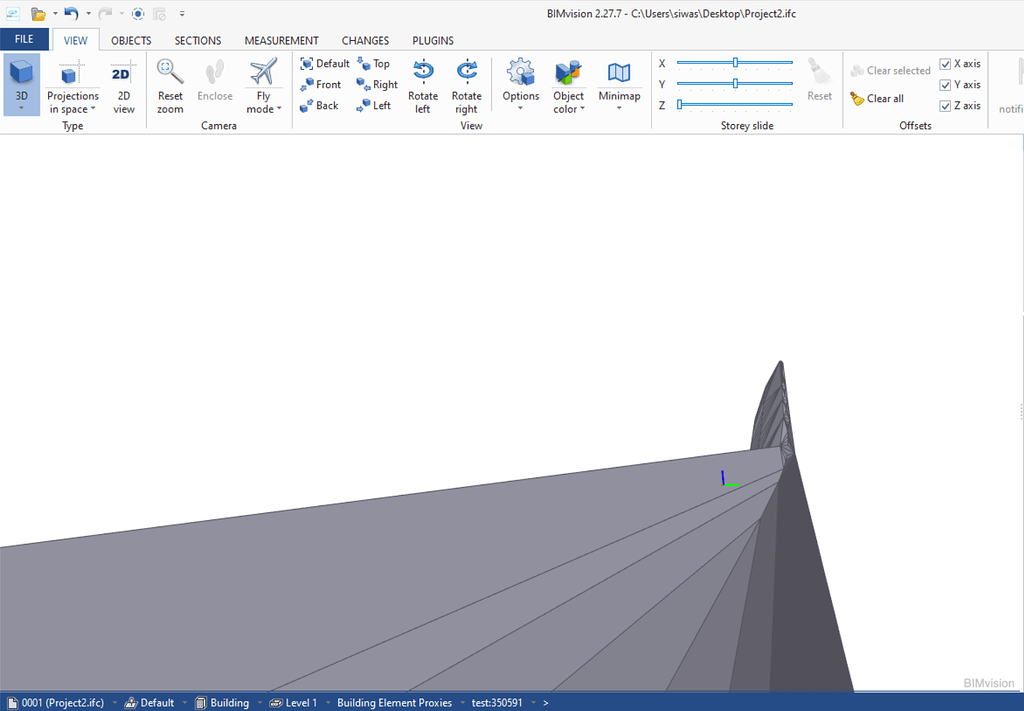This screenshot has width=1024, height=711.
Task: Disable the Y axis checkbox in Offsets
Action: [946, 84]
